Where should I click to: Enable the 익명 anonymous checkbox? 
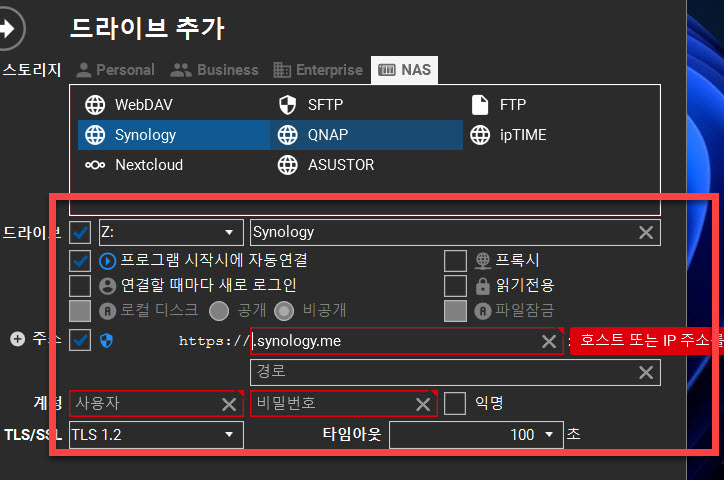455,404
